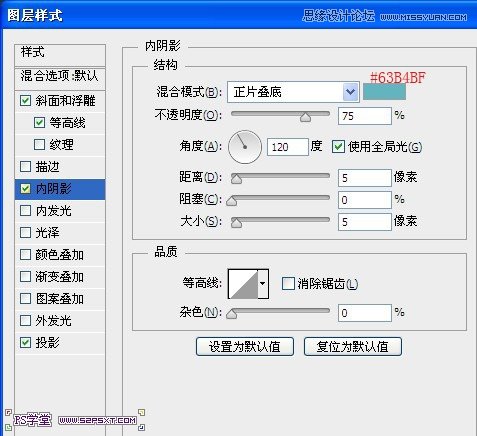477x436 pixels.
Task: Select 混合选项:默认 in the list
Action: click(60, 78)
